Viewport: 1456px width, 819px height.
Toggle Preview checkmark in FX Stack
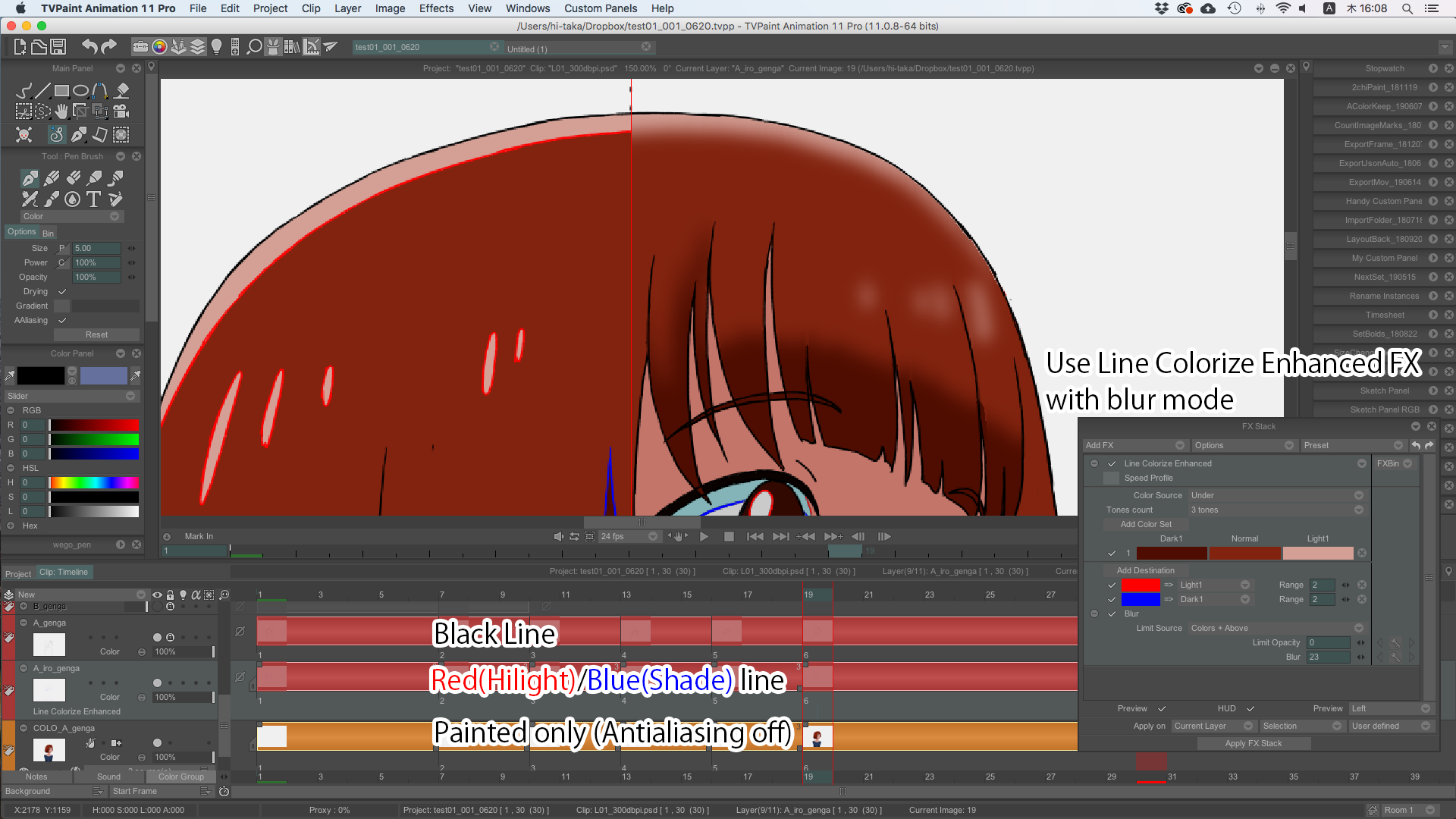1161,708
